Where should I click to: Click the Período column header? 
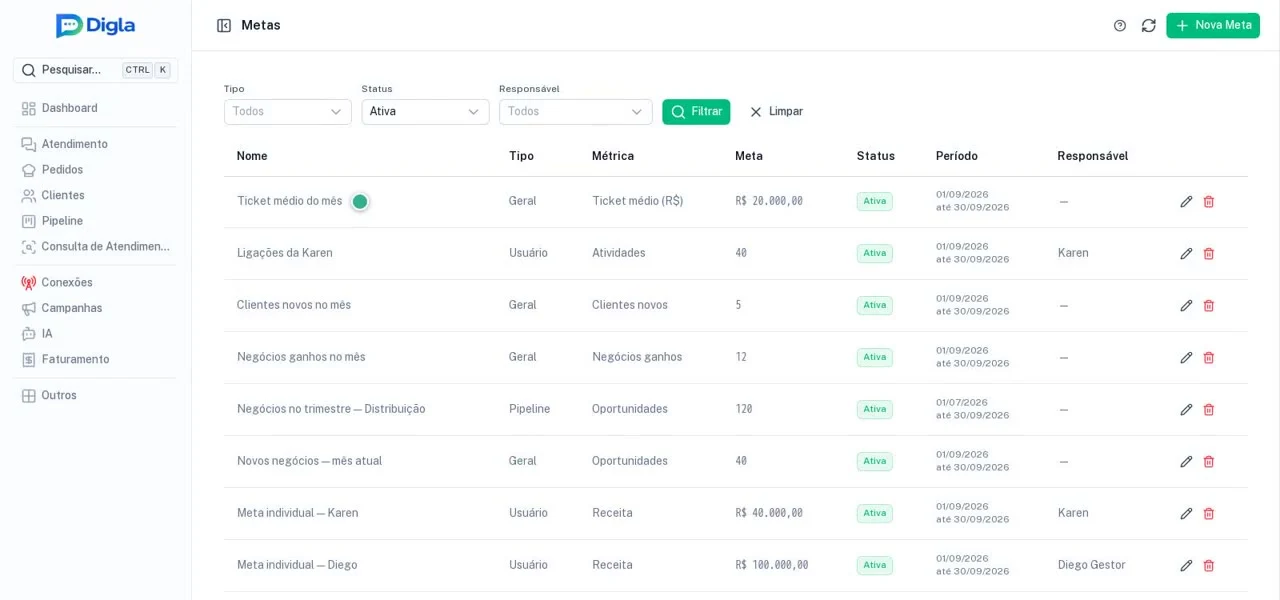[x=957, y=156]
